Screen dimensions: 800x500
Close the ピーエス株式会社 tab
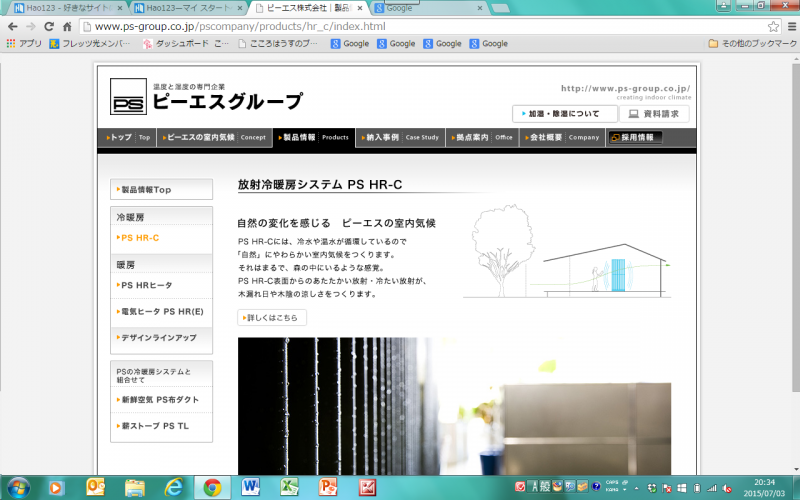(x=360, y=8)
